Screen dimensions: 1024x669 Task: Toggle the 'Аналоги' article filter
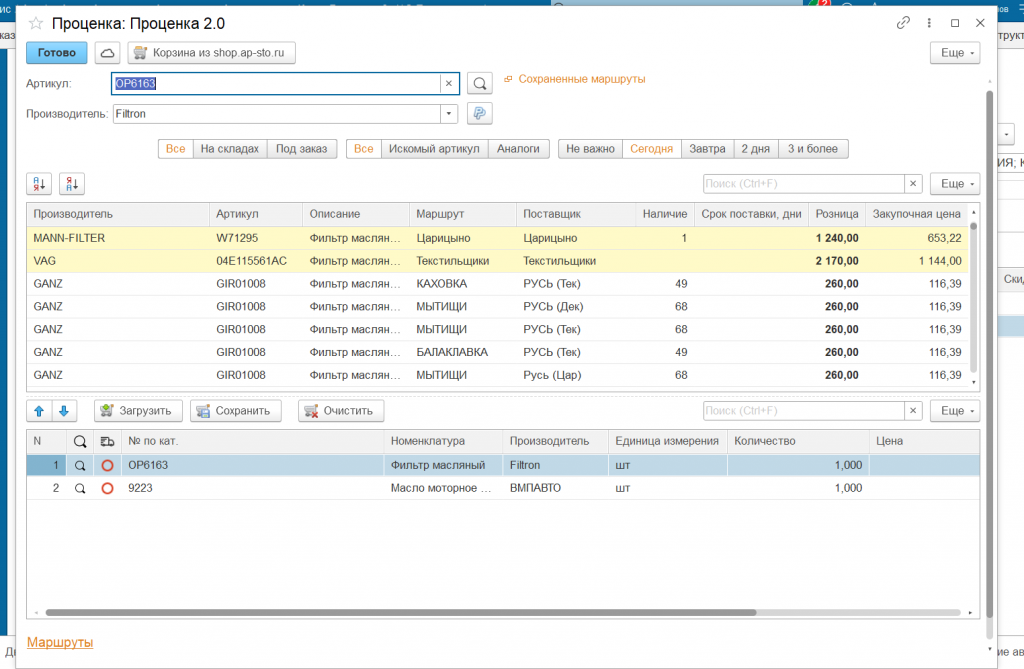point(518,149)
